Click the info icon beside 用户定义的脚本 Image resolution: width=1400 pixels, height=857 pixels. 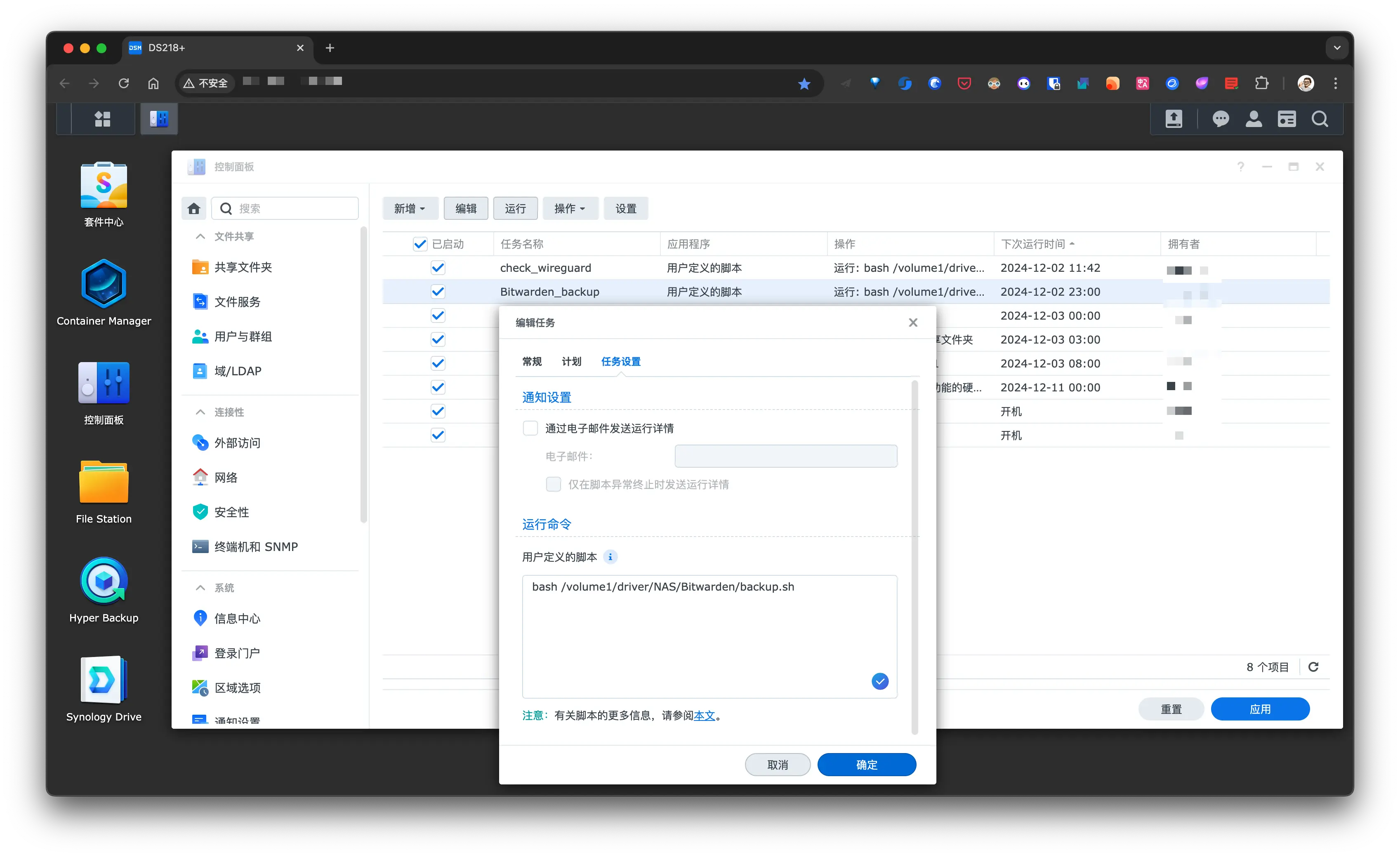[x=610, y=557]
